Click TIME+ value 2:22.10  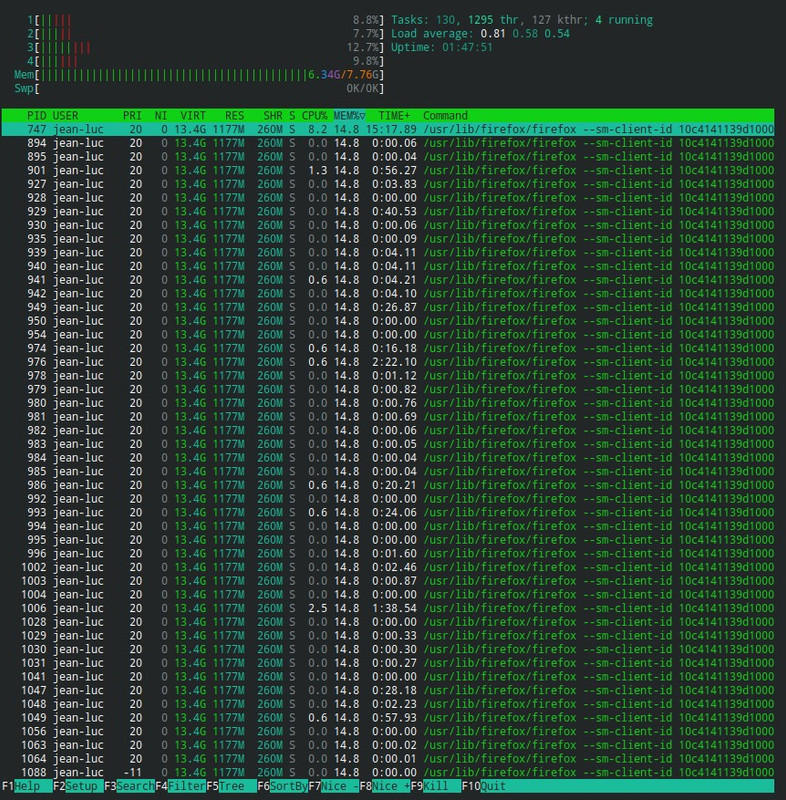[394, 362]
